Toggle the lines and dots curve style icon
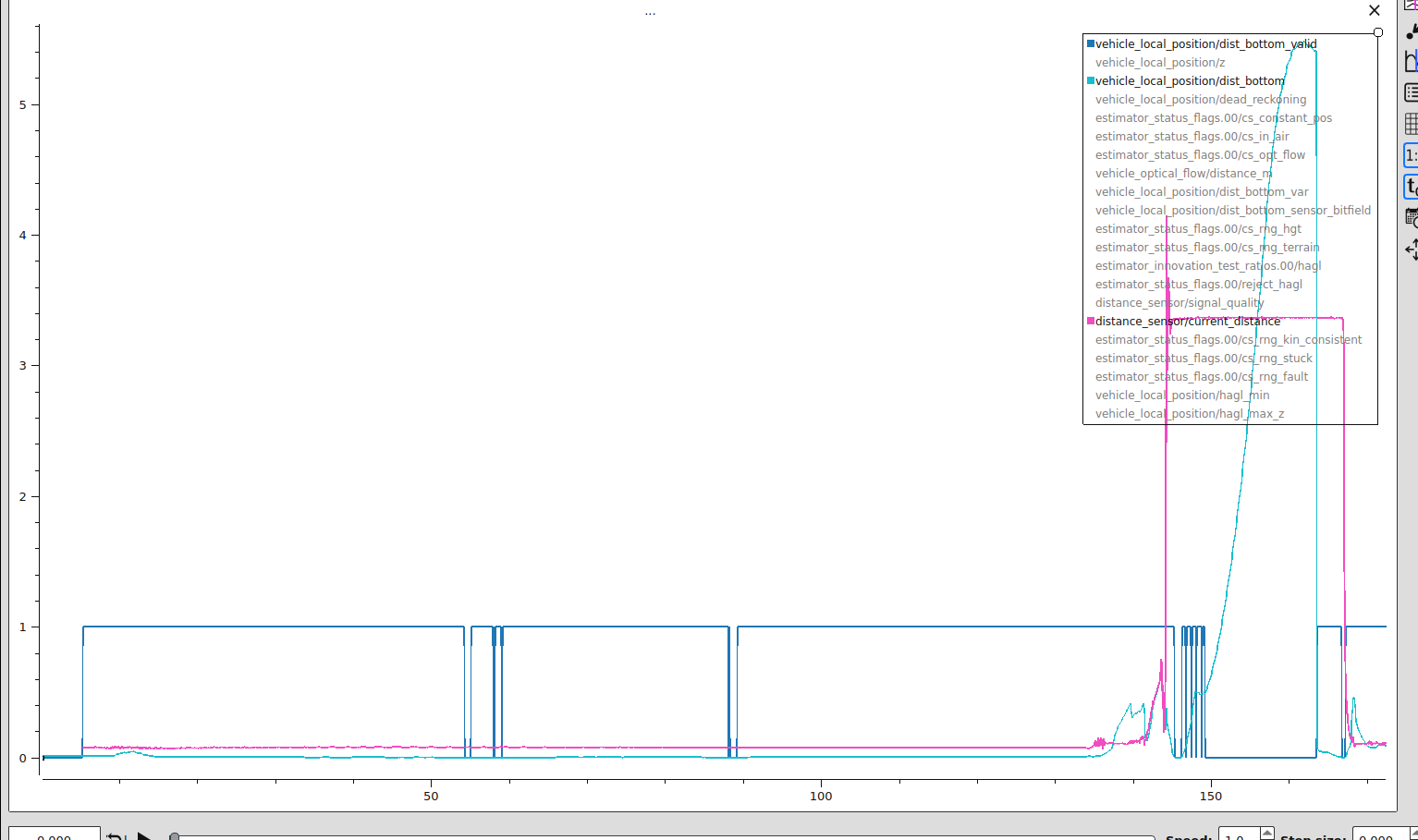The image size is (1418, 840). [1411, 32]
